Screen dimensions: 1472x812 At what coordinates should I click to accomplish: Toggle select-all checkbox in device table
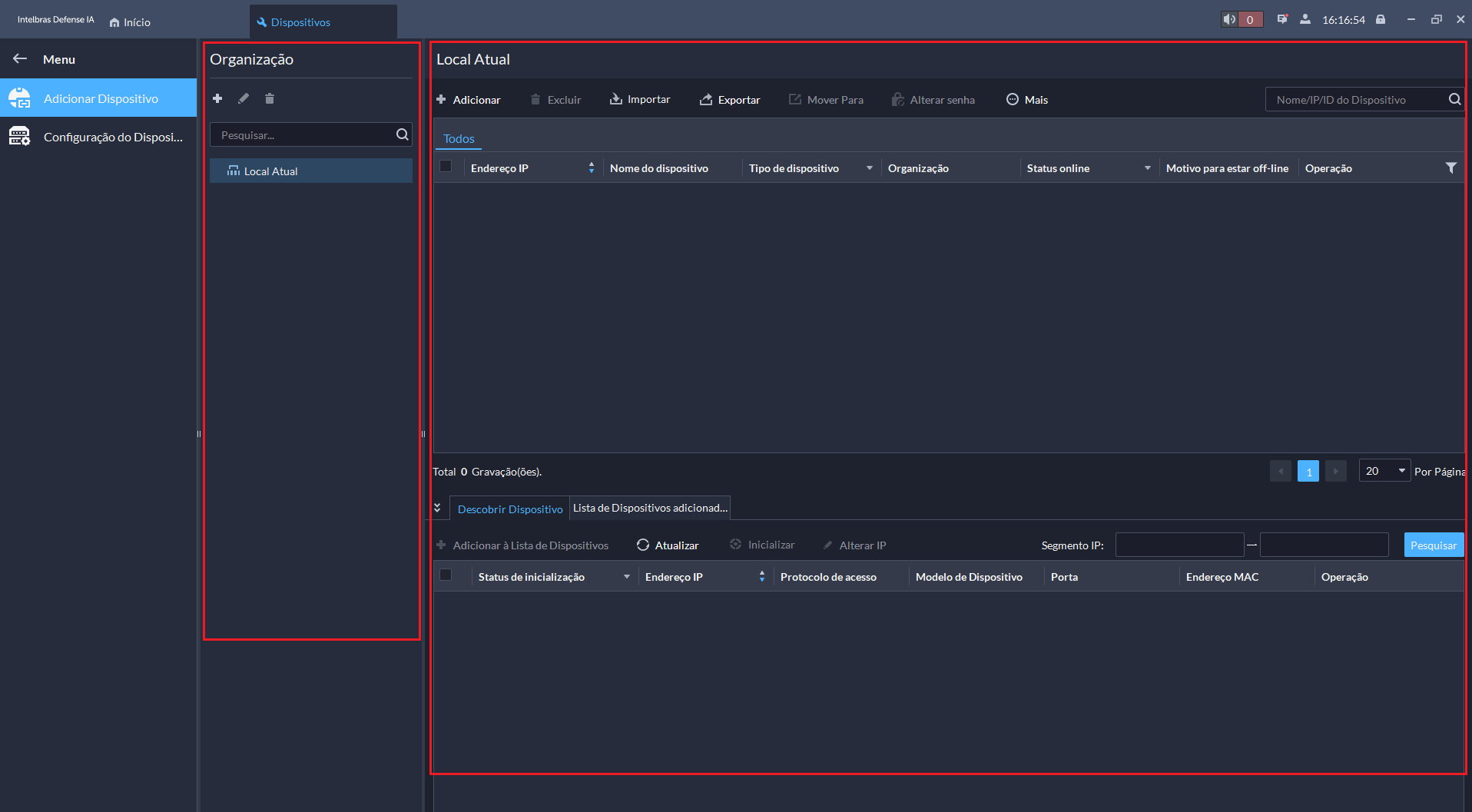click(x=446, y=166)
